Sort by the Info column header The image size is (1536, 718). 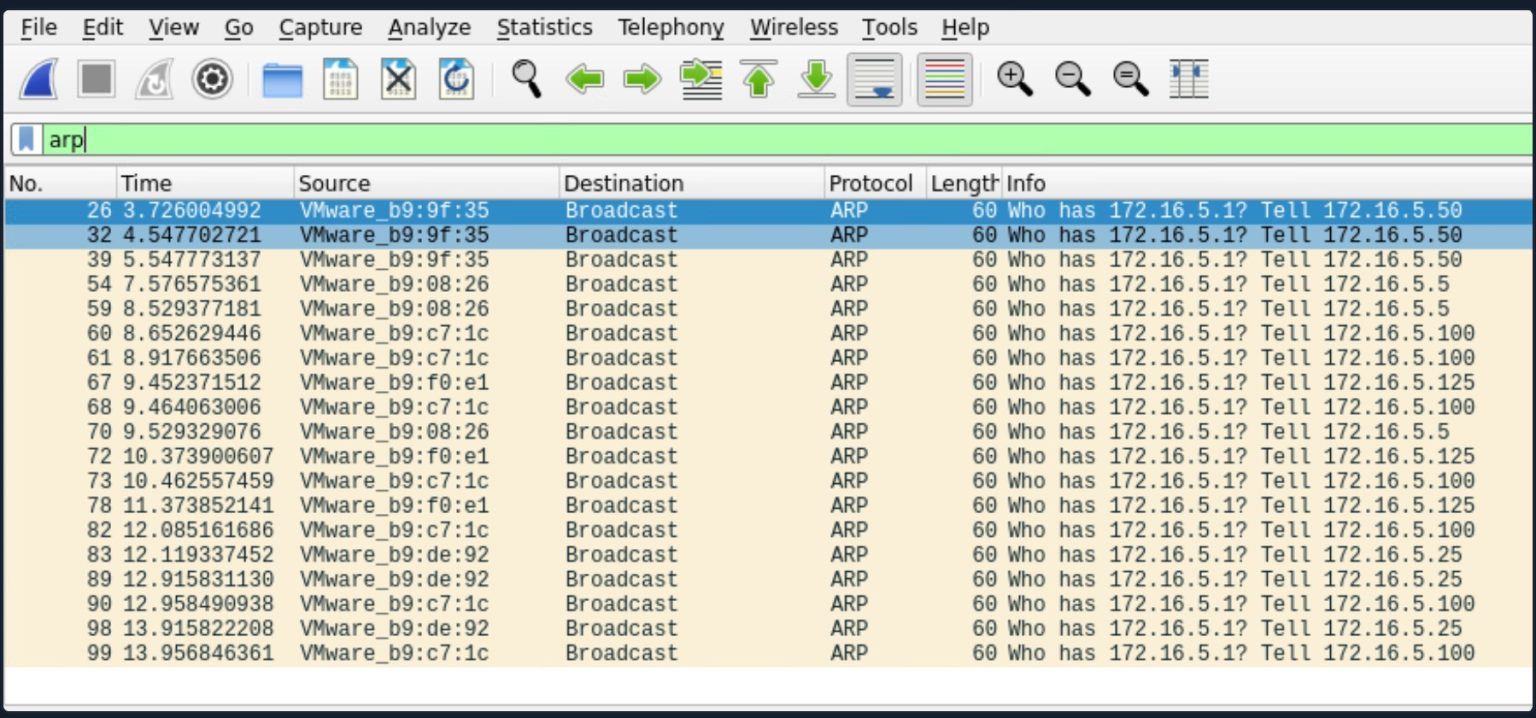tap(1267, 183)
